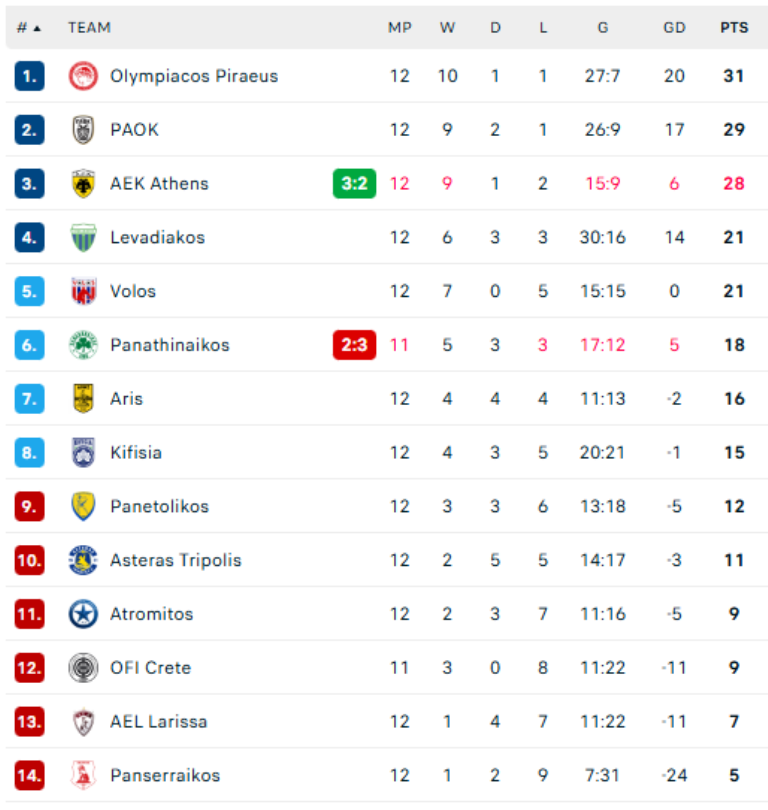
Task: Open Panathinaikos live score badge 2:3
Action: coord(354,345)
